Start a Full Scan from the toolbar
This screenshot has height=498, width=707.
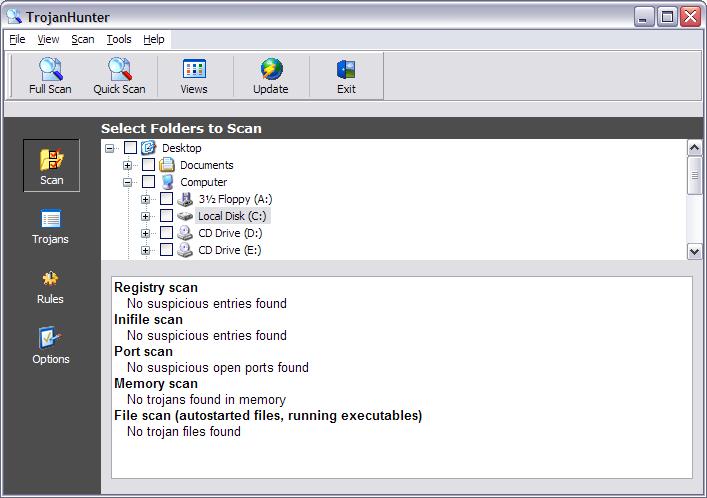[50, 76]
